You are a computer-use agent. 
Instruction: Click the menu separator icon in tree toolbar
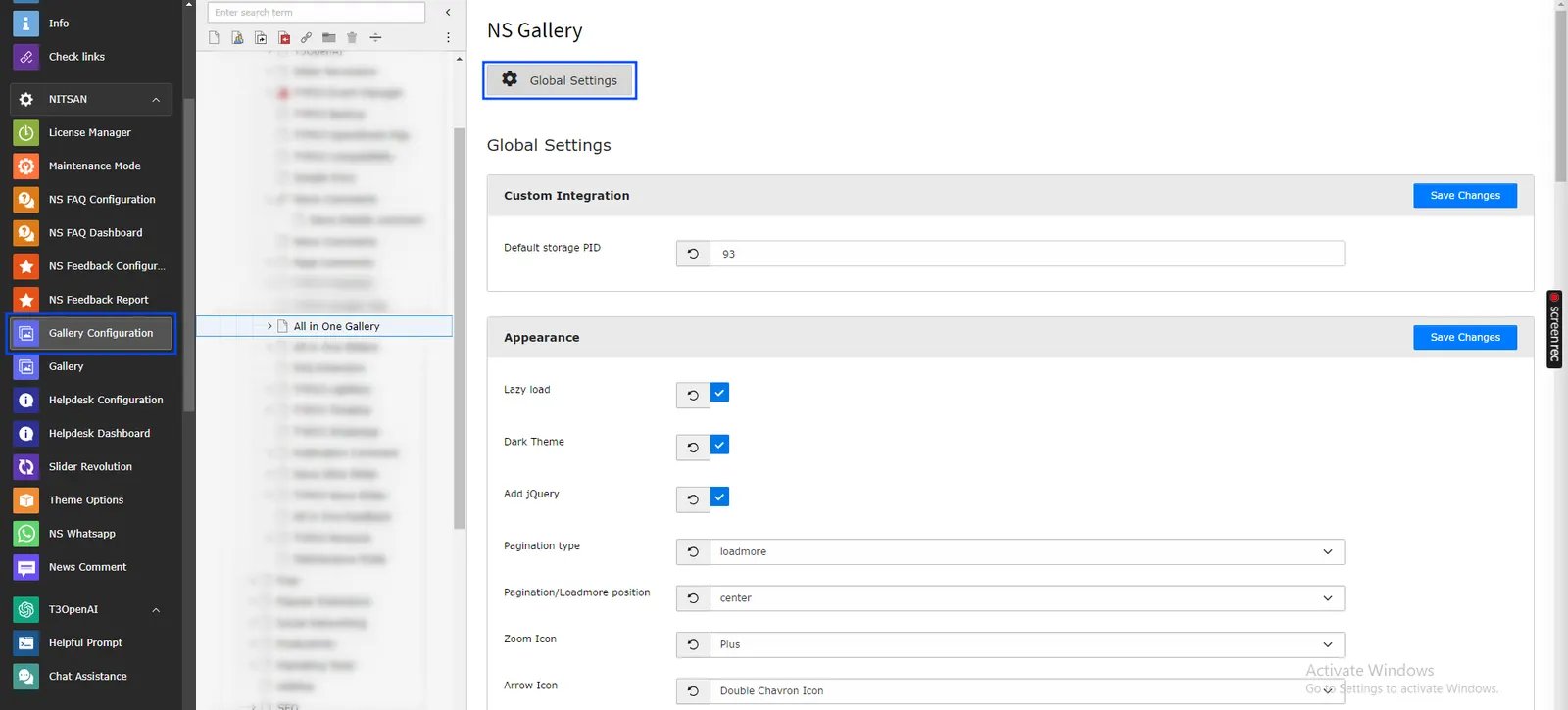point(375,38)
